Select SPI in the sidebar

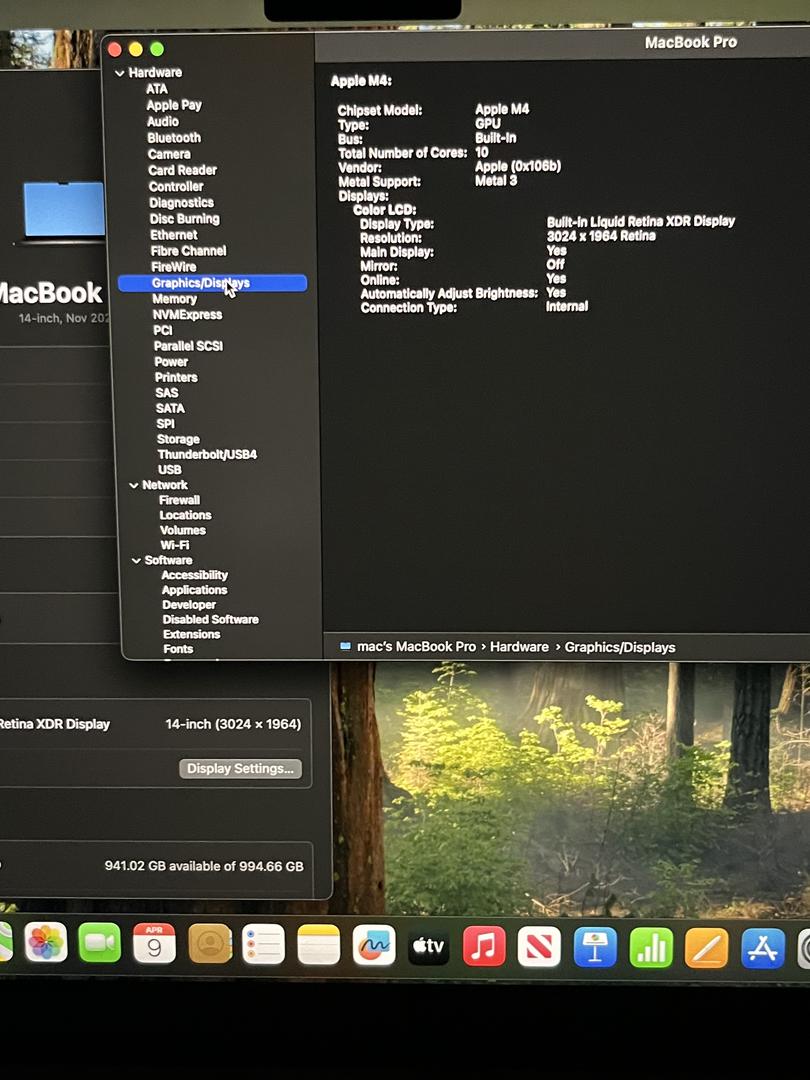(x=165, y=424)
